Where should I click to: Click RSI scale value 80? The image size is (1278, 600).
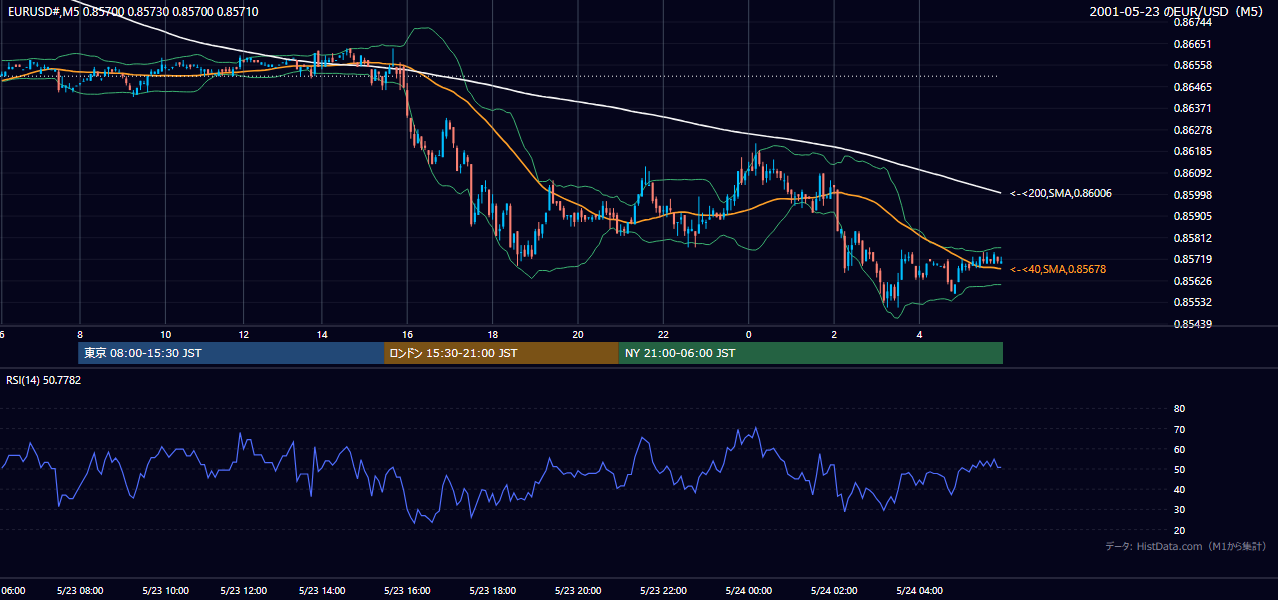pyautogui.click(x=1179, y=409)
